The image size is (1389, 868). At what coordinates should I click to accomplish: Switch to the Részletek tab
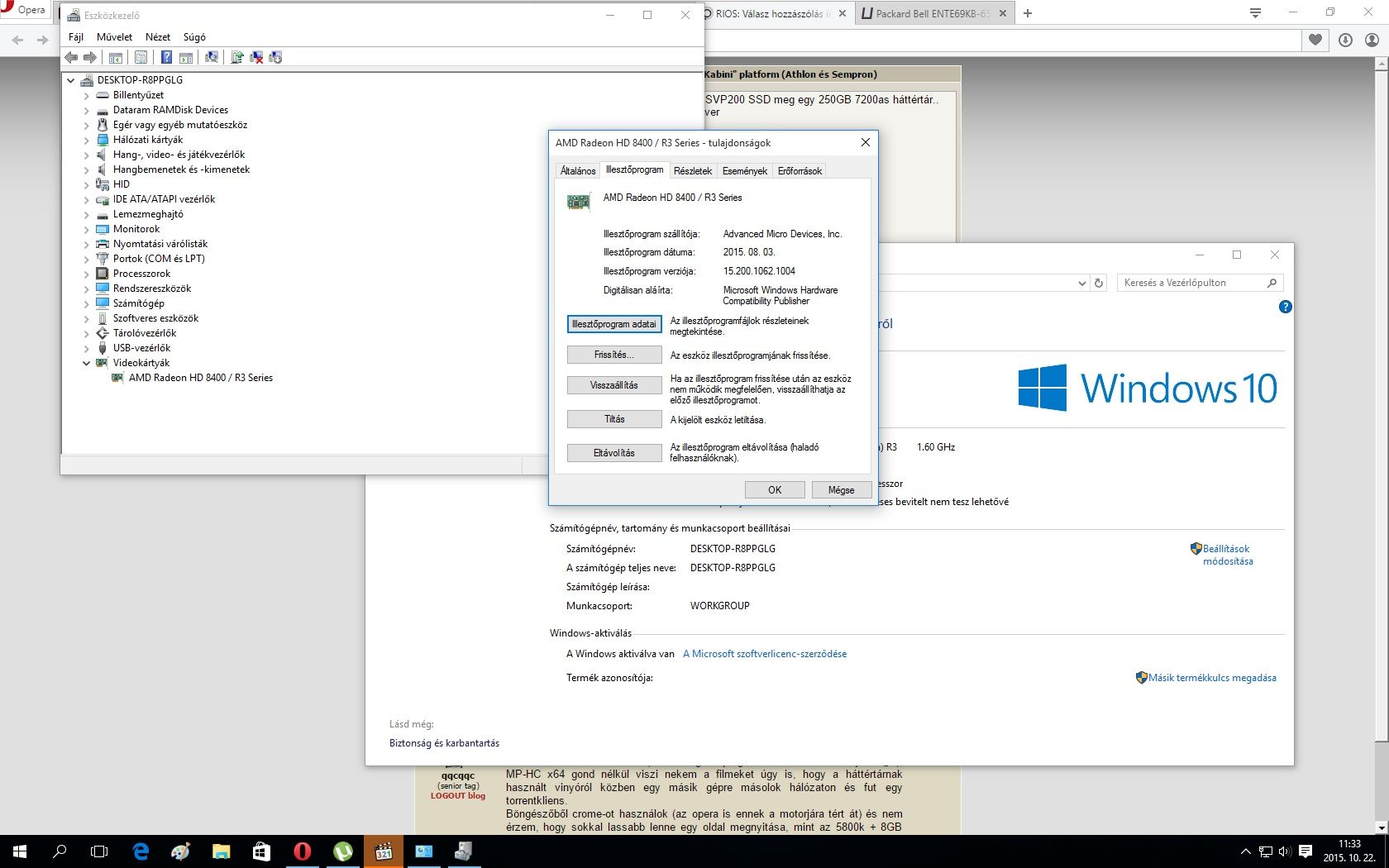point(693,171)
